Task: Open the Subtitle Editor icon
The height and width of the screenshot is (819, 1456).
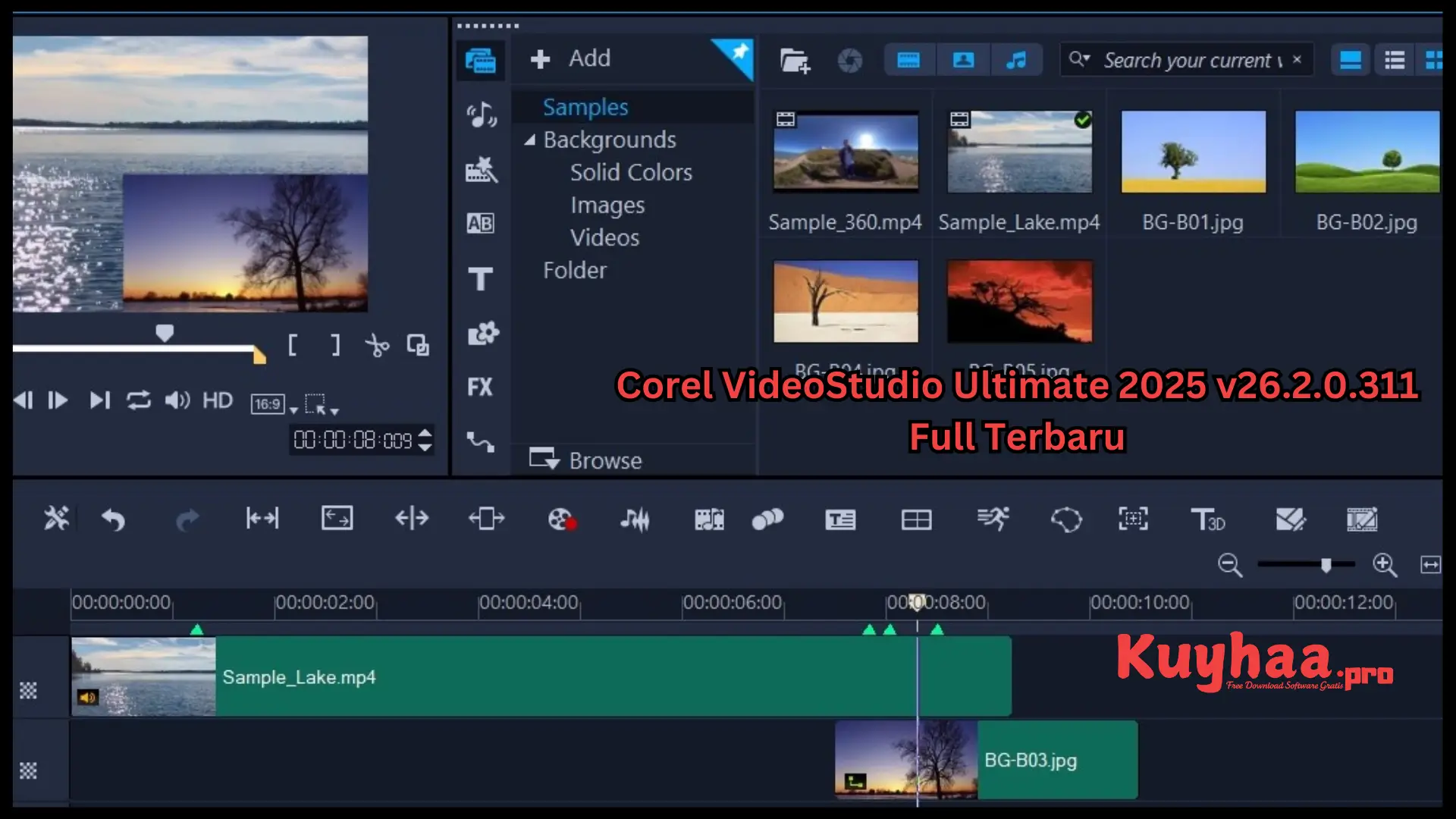Action: point(840,519)
